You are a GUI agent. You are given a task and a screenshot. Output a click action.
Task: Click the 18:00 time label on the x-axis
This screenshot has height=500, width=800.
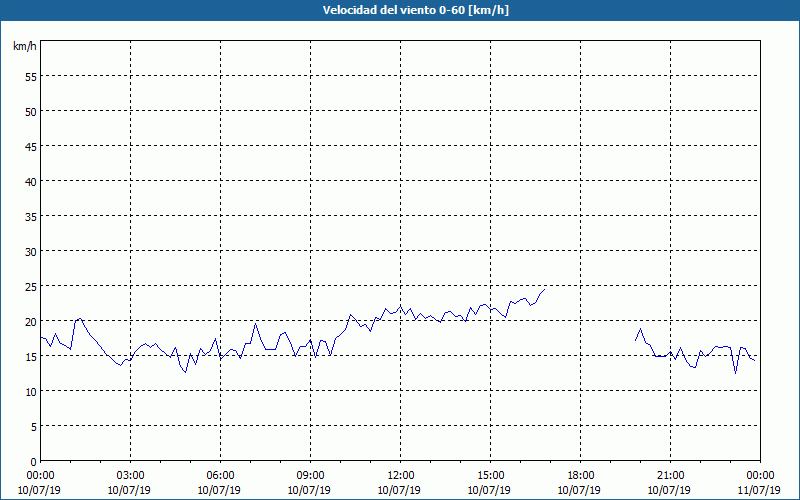[x=581, y=476]
